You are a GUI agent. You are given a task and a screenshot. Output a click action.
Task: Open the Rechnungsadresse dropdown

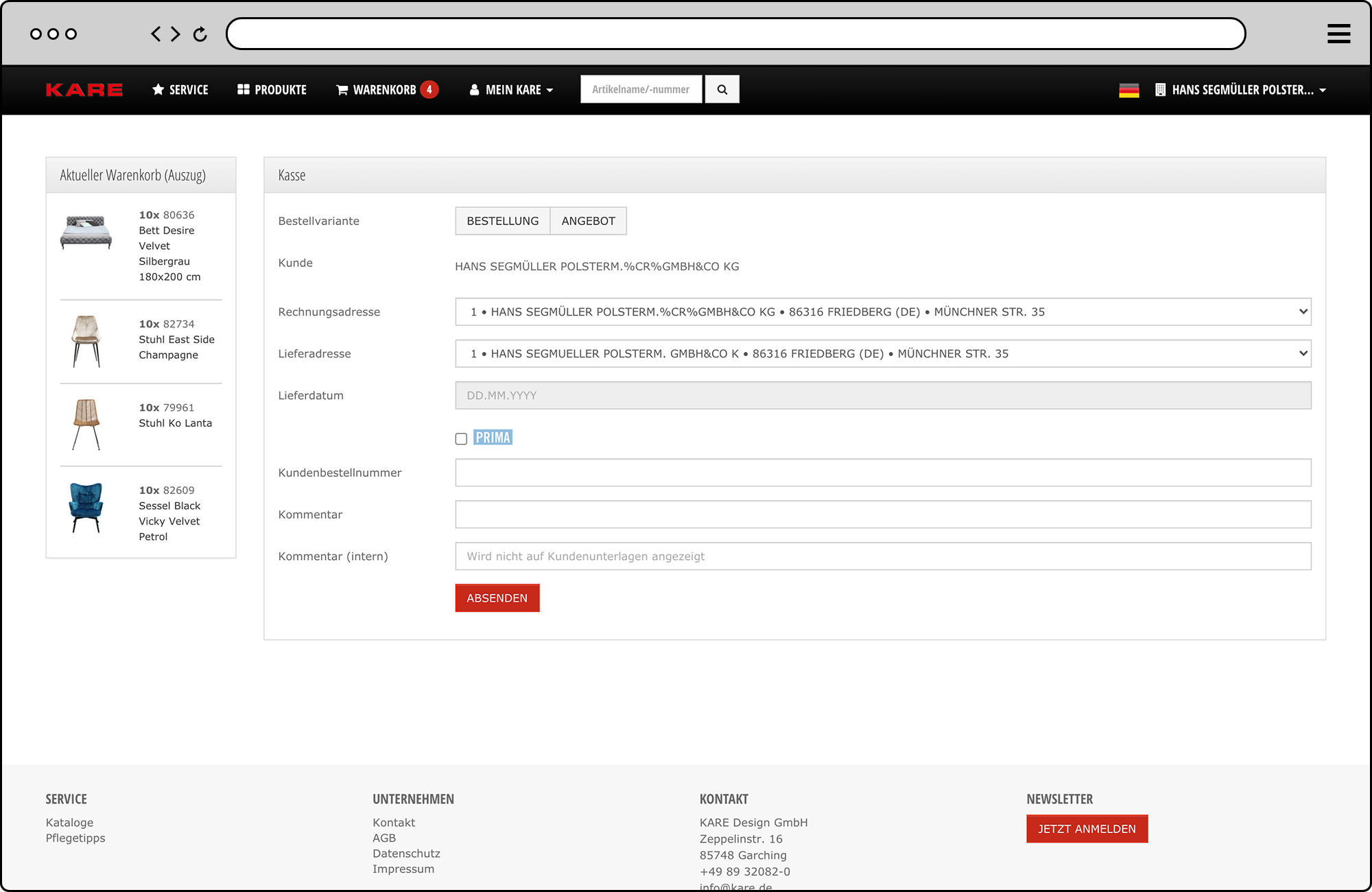point(883,312)
